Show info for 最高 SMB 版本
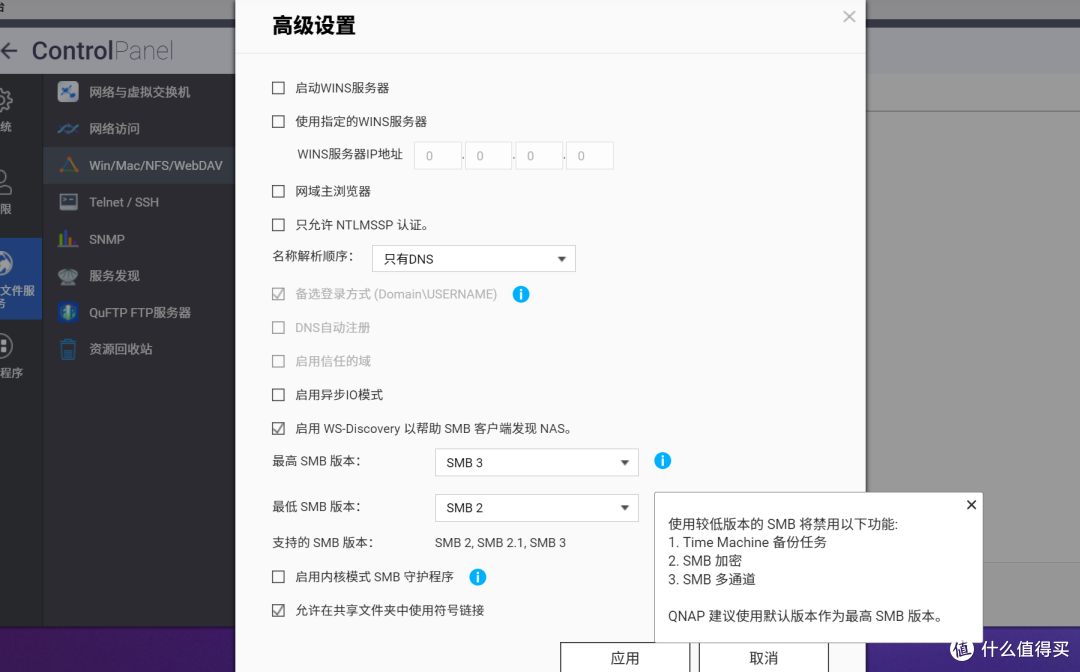 (x=662, y=461)
